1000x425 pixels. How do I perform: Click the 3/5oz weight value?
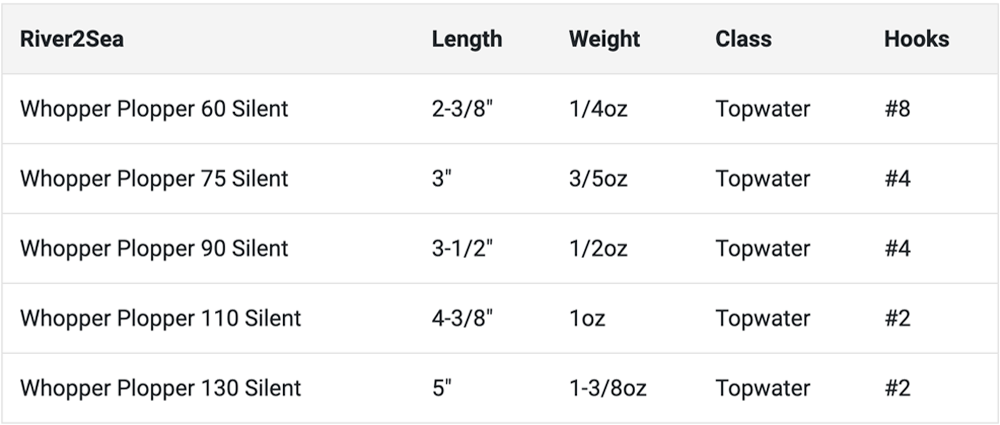coord(598,178)
